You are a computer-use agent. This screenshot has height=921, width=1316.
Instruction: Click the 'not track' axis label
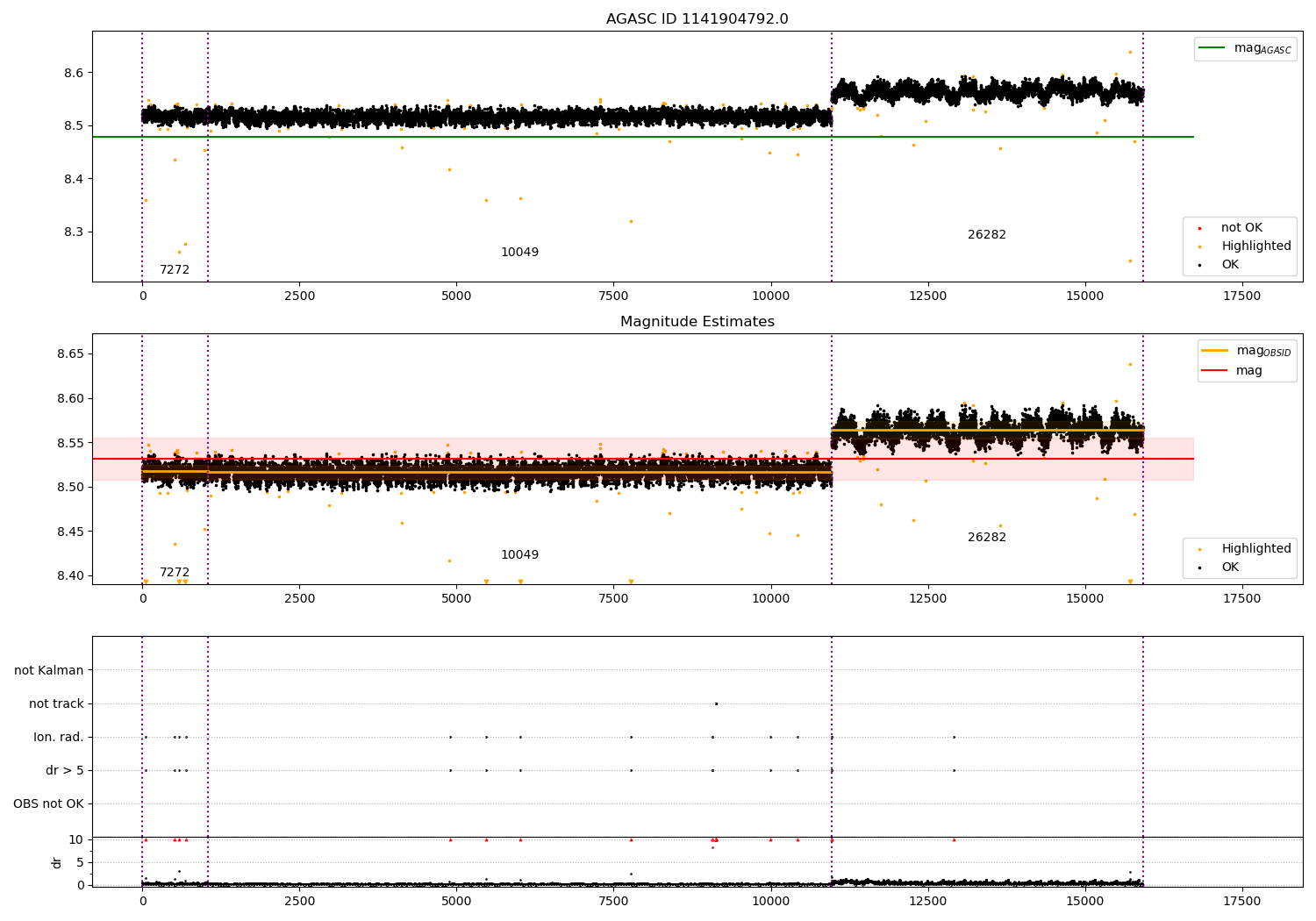56,703
